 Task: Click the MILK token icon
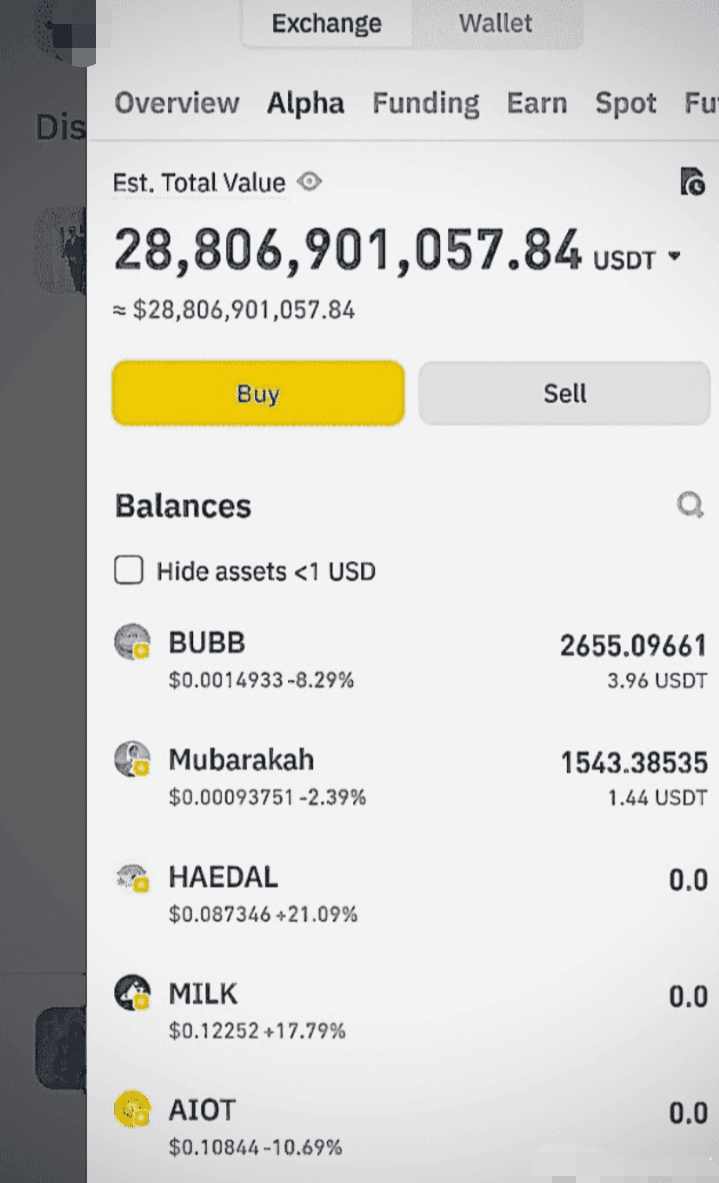[x=132, y=994]
